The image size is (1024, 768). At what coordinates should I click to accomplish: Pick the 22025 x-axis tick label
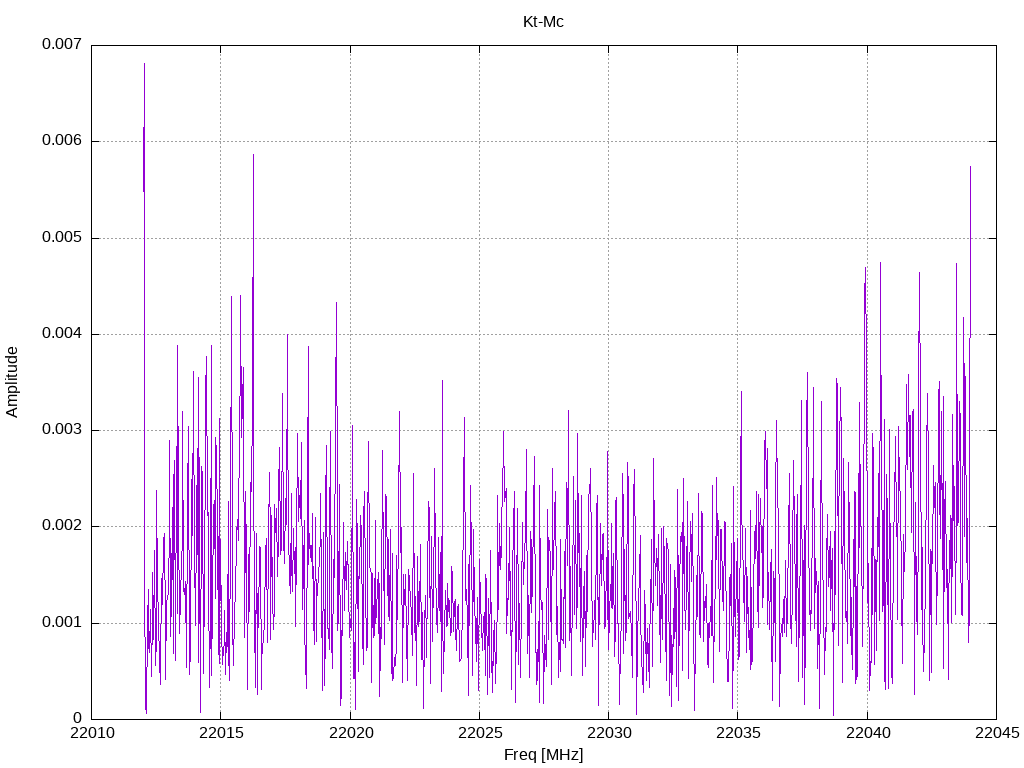[478, 733]
